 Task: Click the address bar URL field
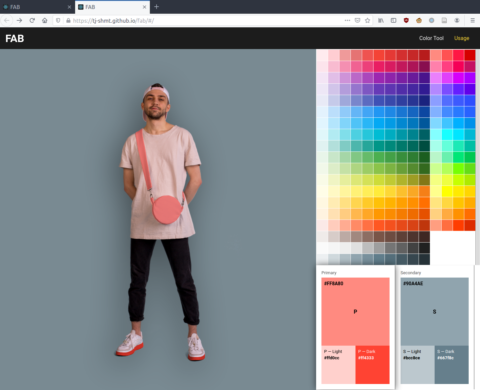coord(207,20)
